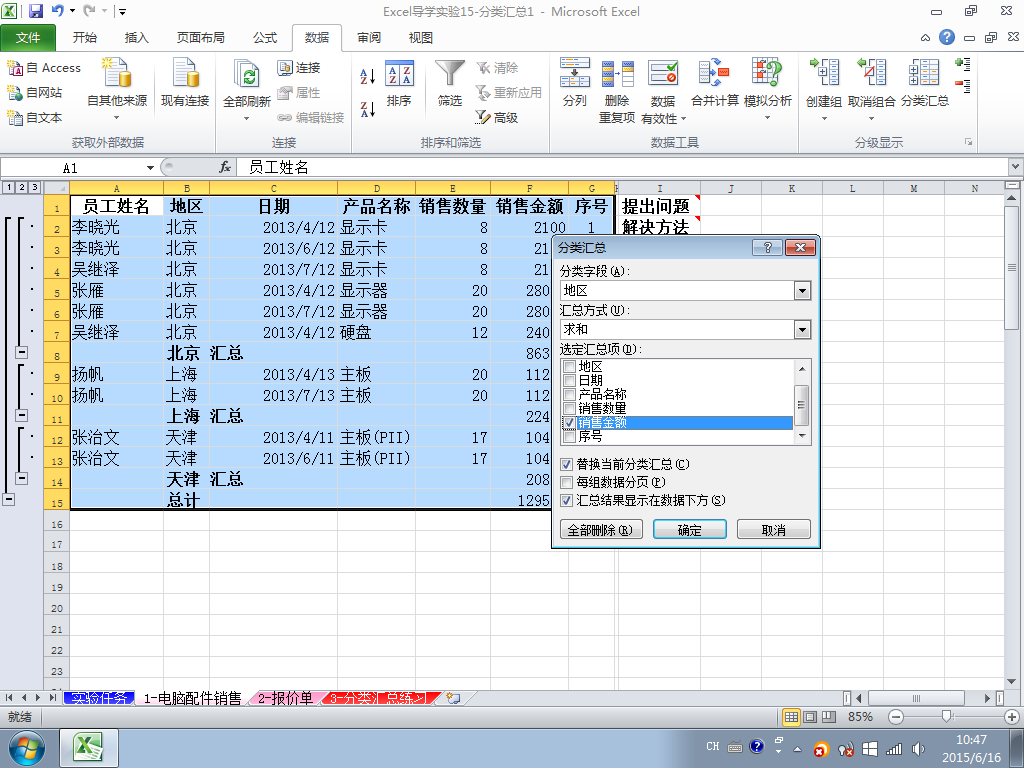Image resolution: width=1024 pixels, height=768 pixels.
Task: Open 现有连接 existing connections
Action: point(185,83)
